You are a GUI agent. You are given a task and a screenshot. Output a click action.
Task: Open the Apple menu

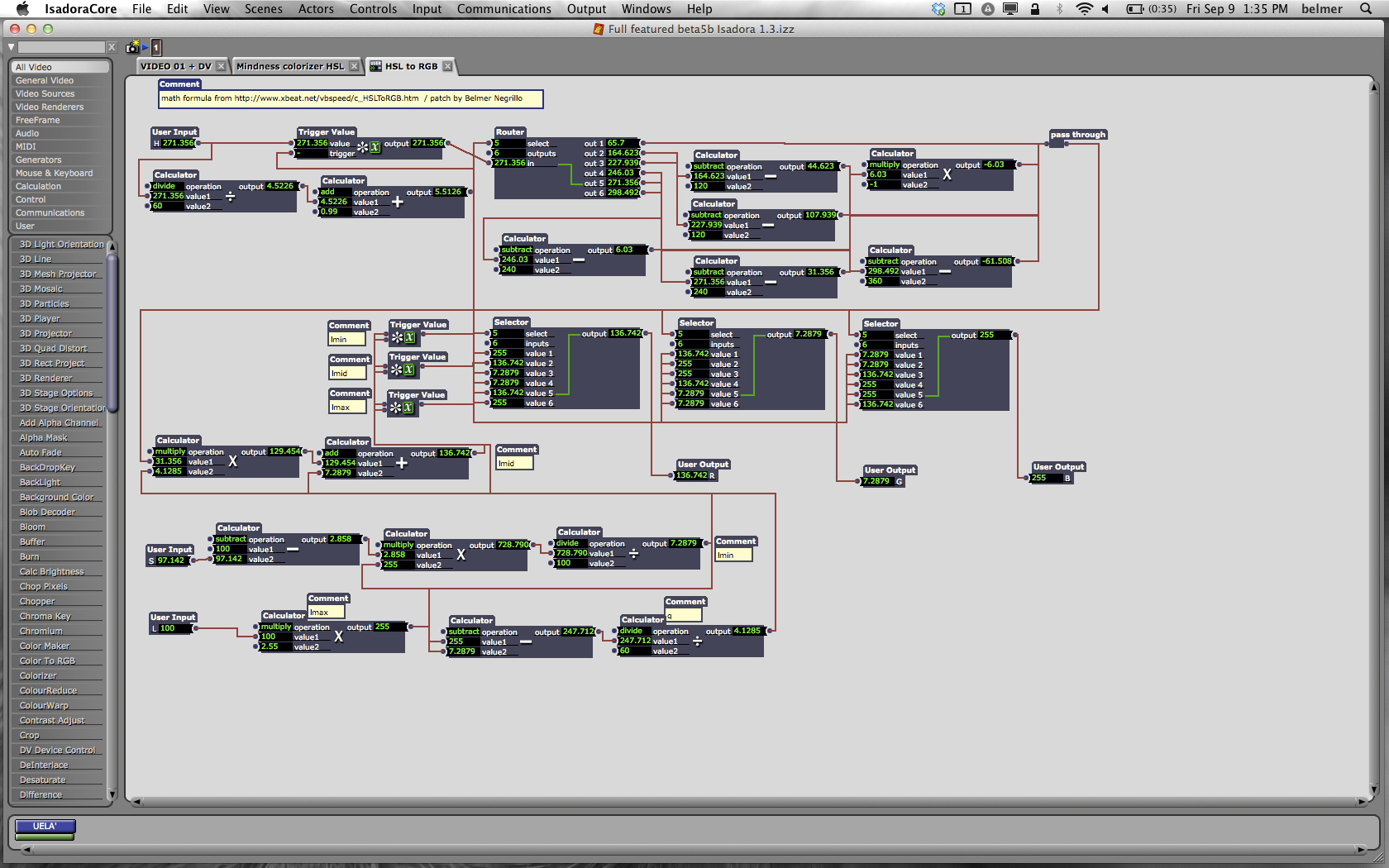(22, 9)
